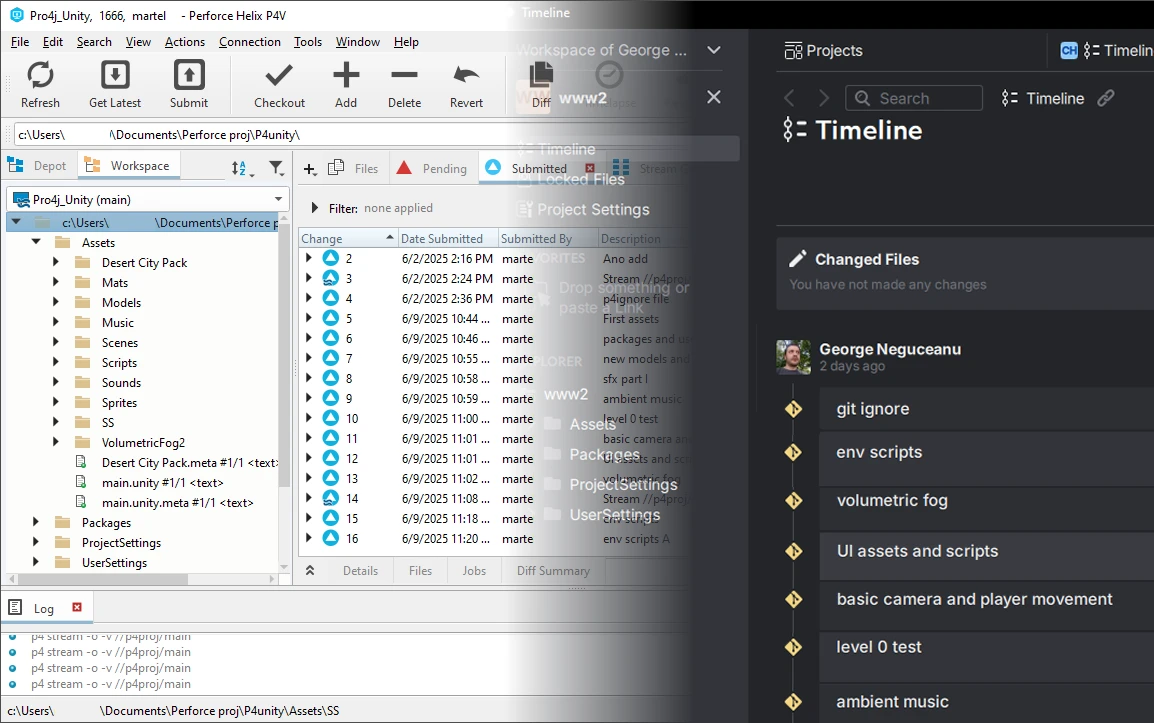Viewport: 1154px width, 723px height.
Task: Click the Timeline link chain icon
Action: 1108,98
